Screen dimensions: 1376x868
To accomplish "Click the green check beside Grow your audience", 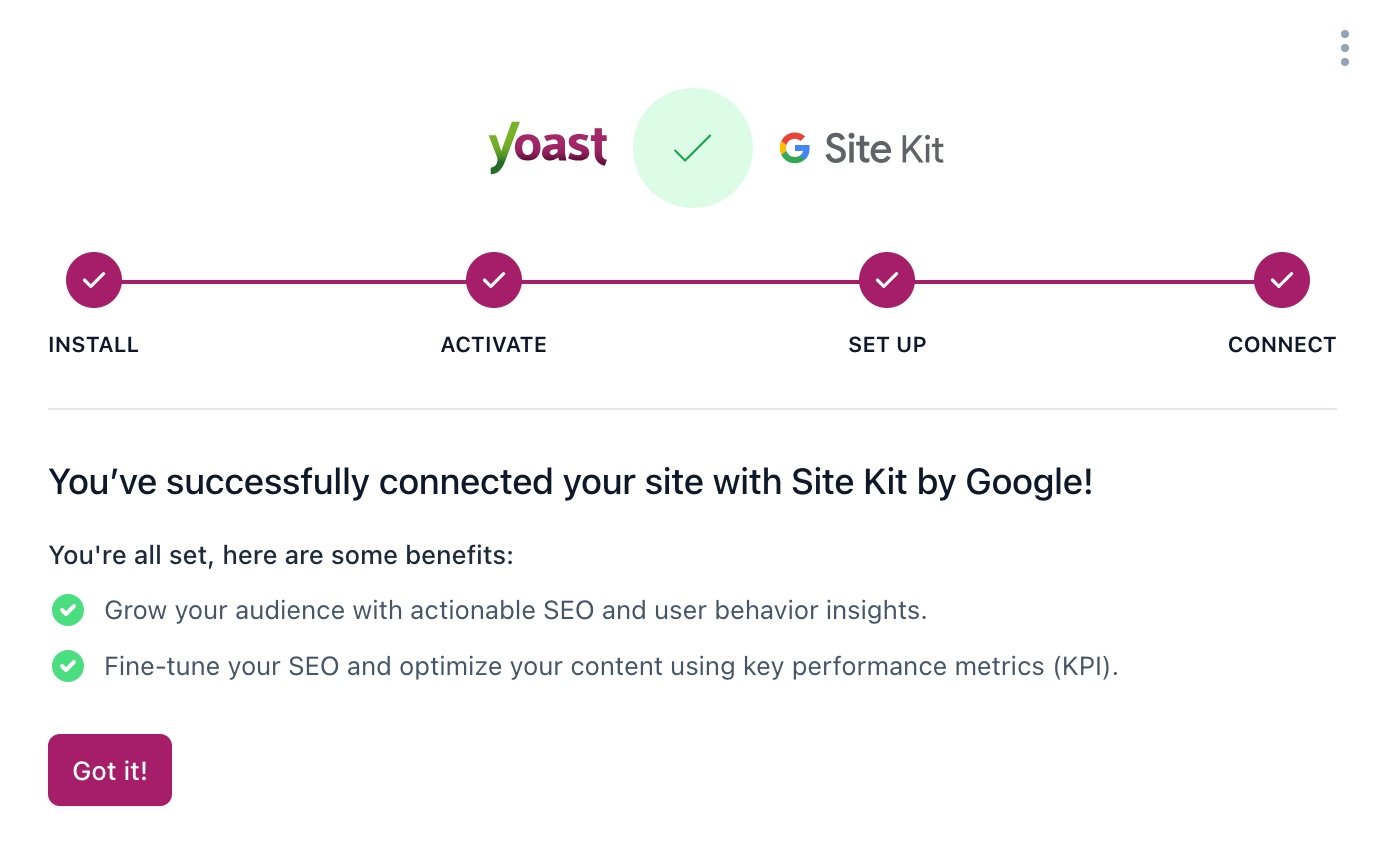I will [x=68, y=610].
